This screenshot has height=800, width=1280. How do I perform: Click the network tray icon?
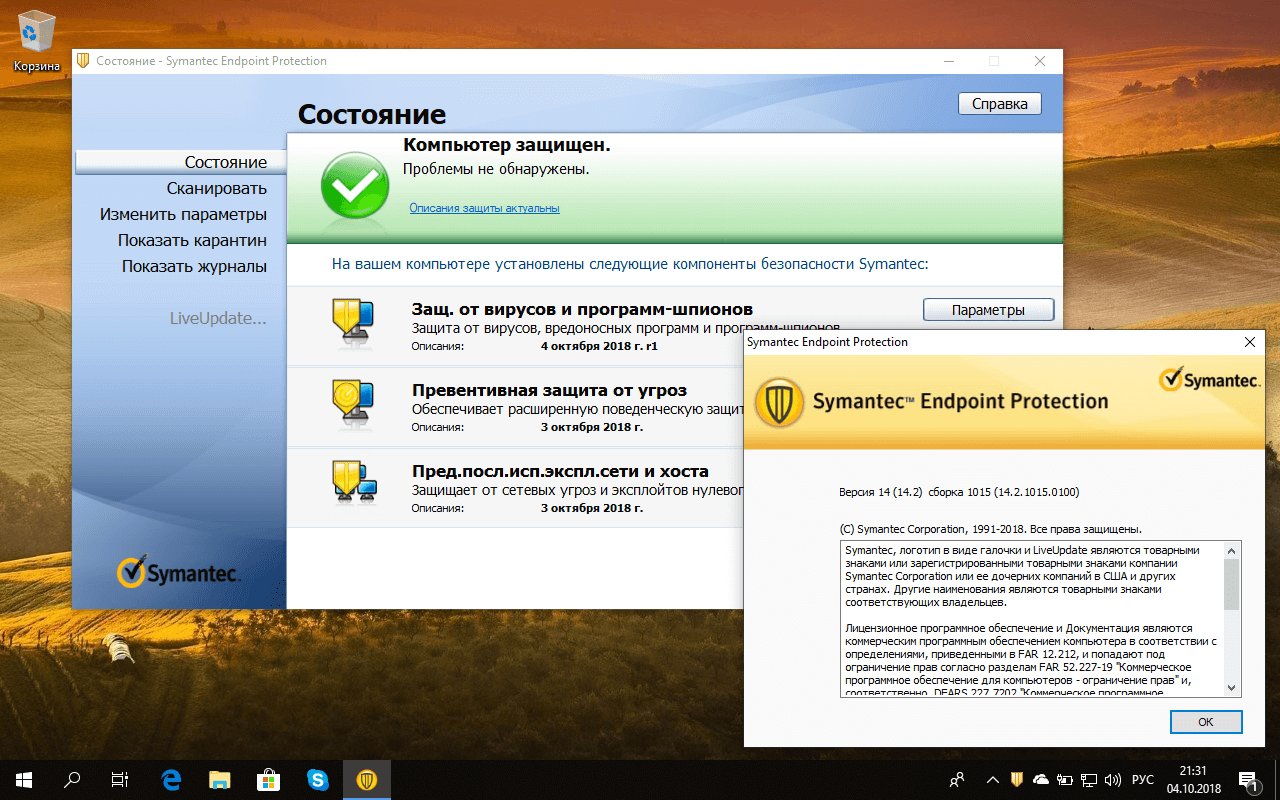[1089, 779]
